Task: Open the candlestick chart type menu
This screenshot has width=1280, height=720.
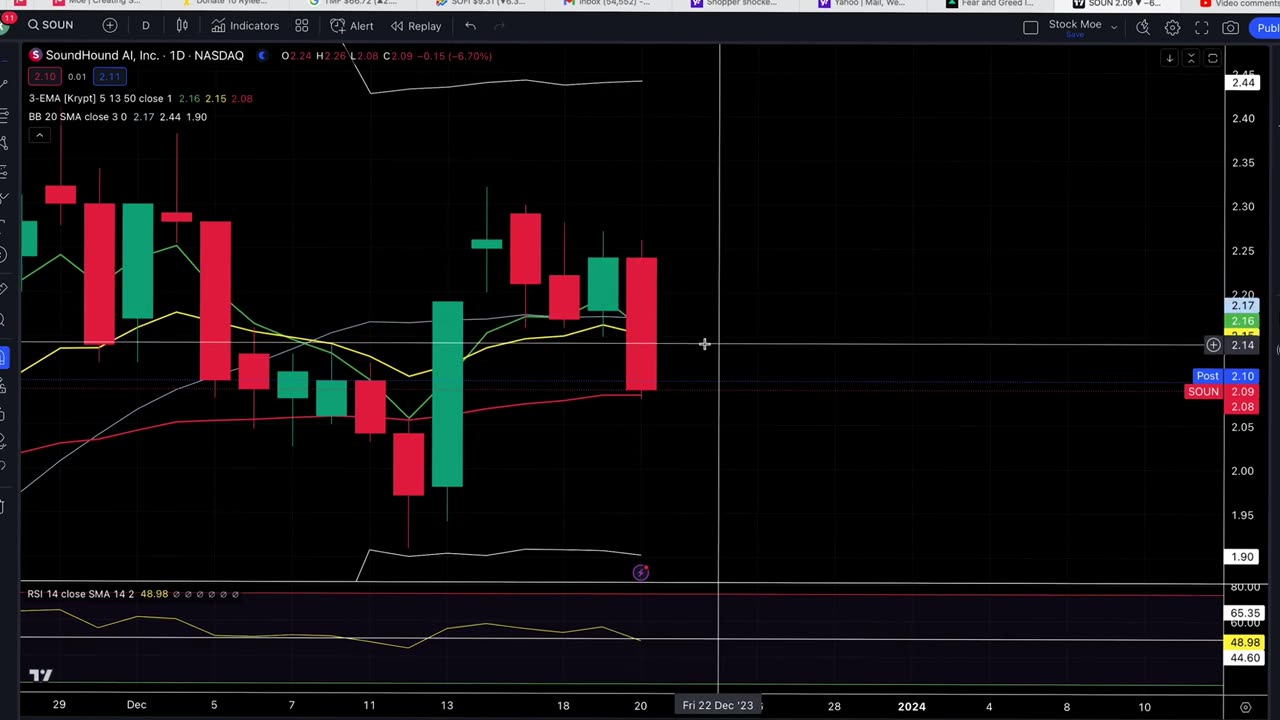Action: coord(182,25)
